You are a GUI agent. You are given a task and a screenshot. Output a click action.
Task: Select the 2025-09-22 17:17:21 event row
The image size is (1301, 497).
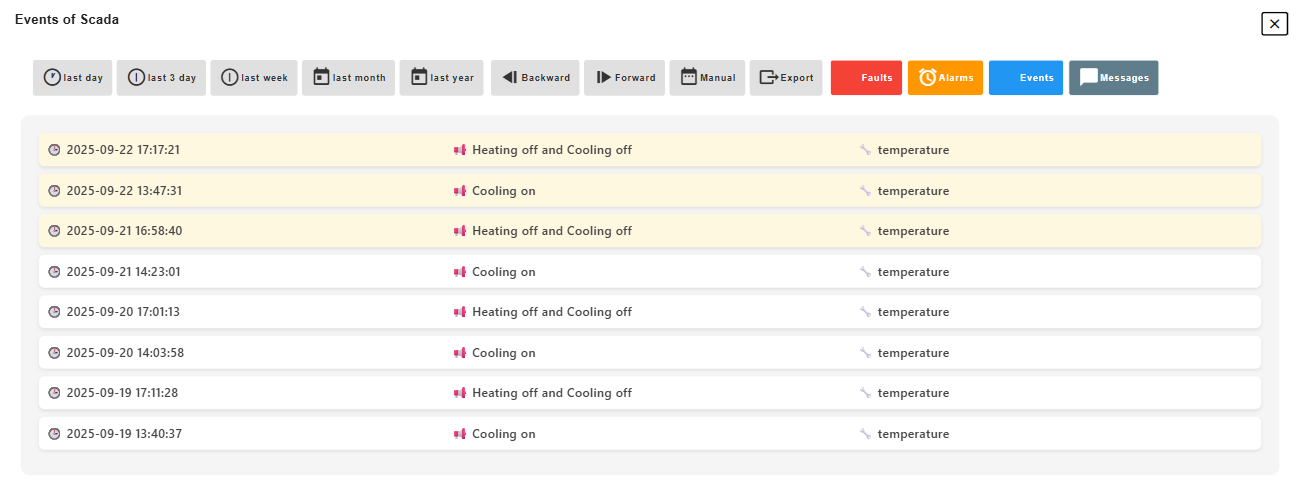pos(650,150)
